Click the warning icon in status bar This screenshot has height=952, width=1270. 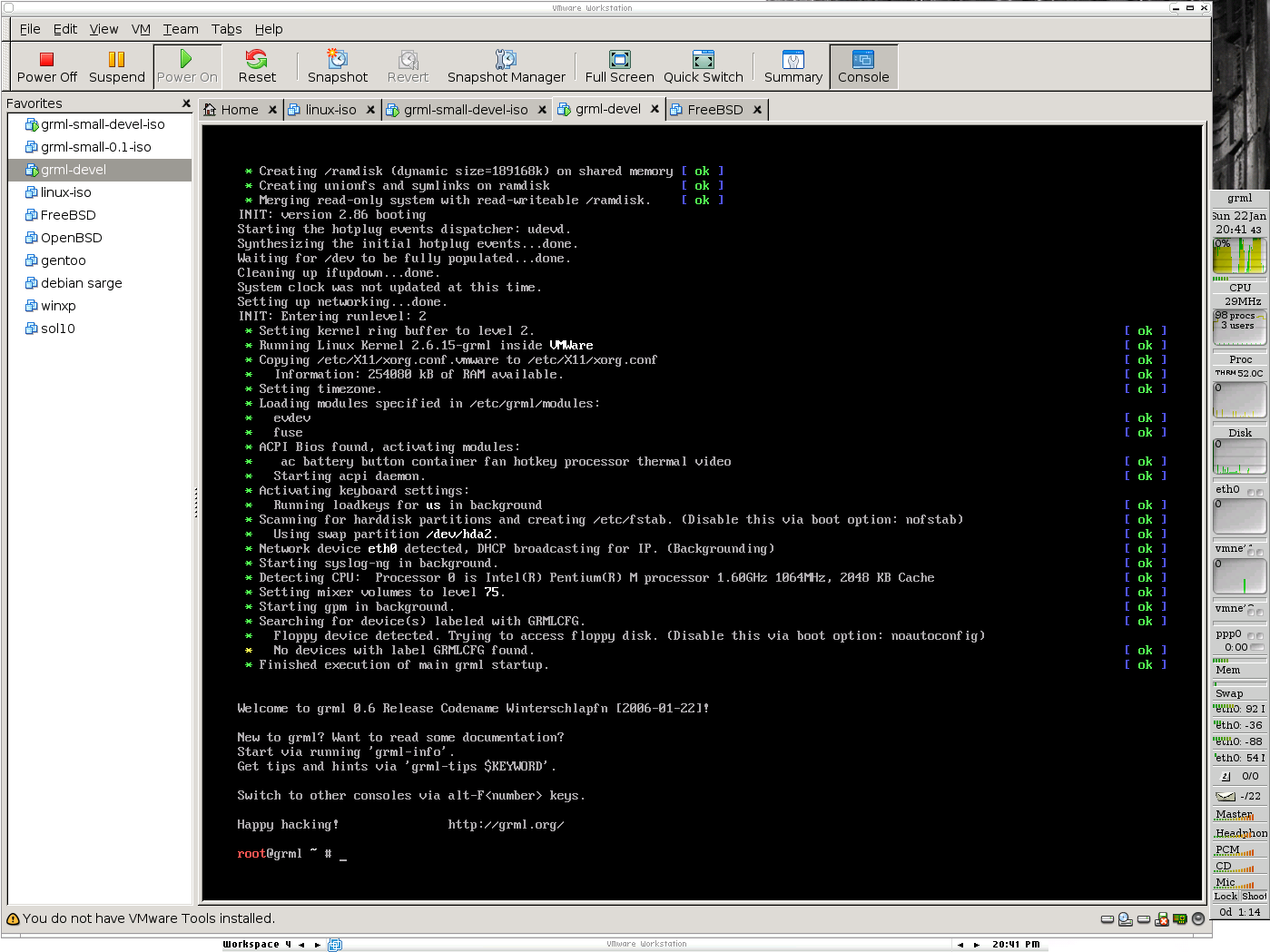pyautogui.click(x=13, y=919)
